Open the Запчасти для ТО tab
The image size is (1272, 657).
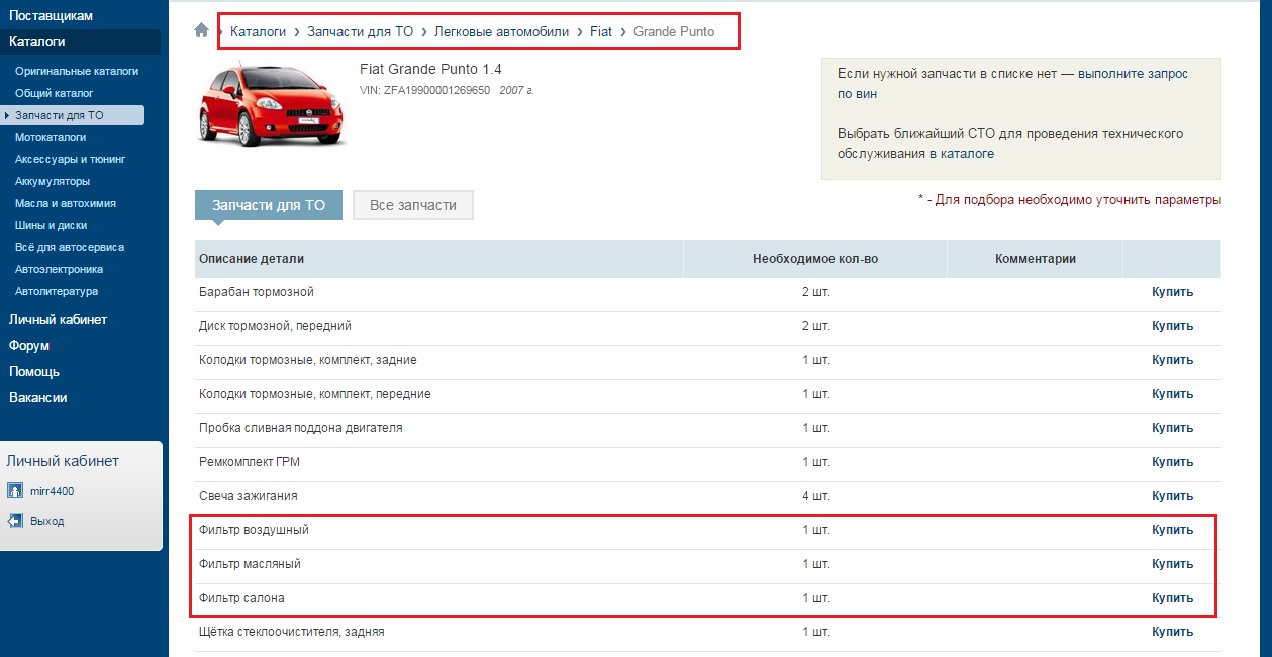coord(268,205)
